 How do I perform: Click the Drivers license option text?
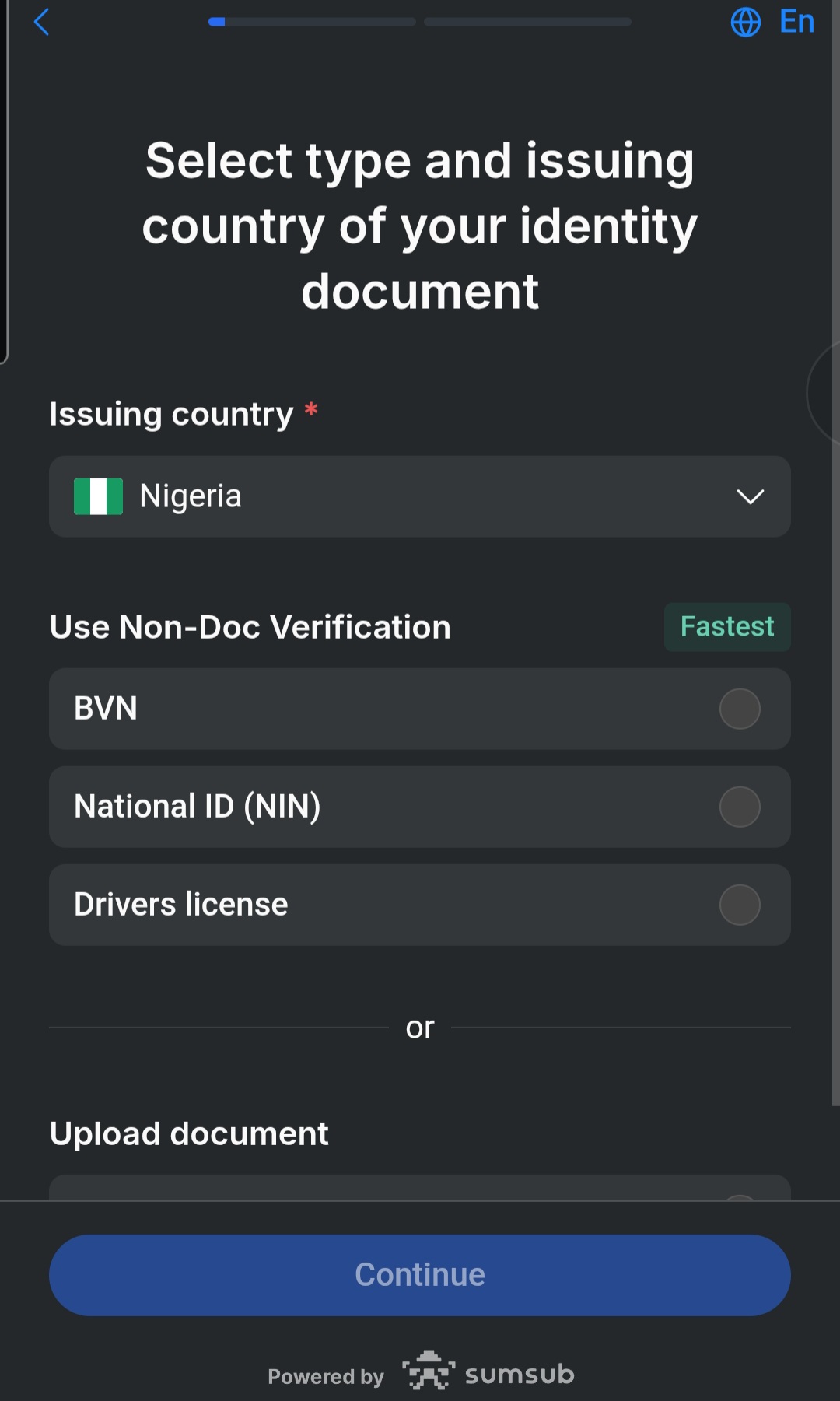[x=181, y=905]
